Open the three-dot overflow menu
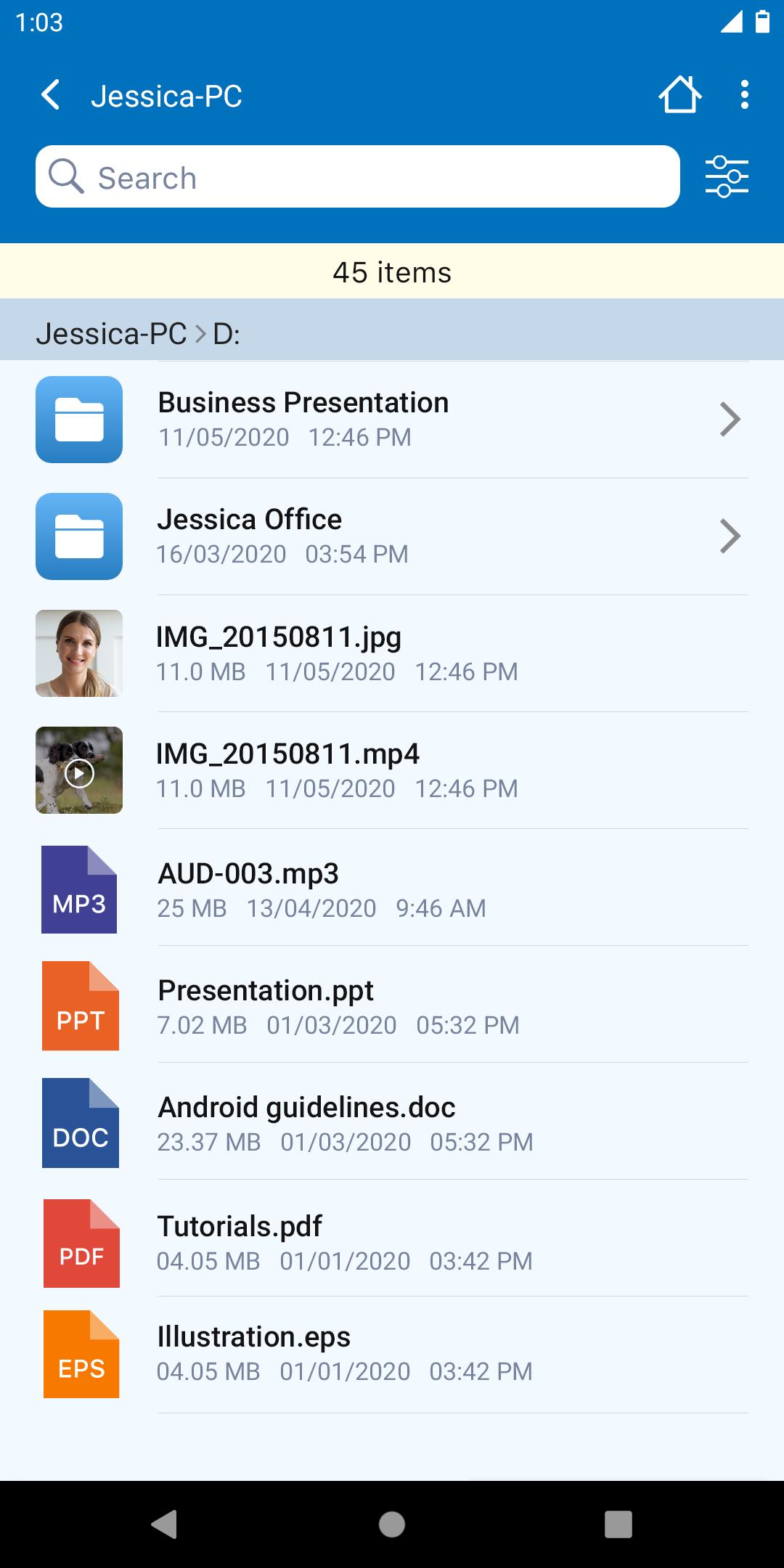The height and width of the screenshot is (1568, 784). click(x=744, y=95)
